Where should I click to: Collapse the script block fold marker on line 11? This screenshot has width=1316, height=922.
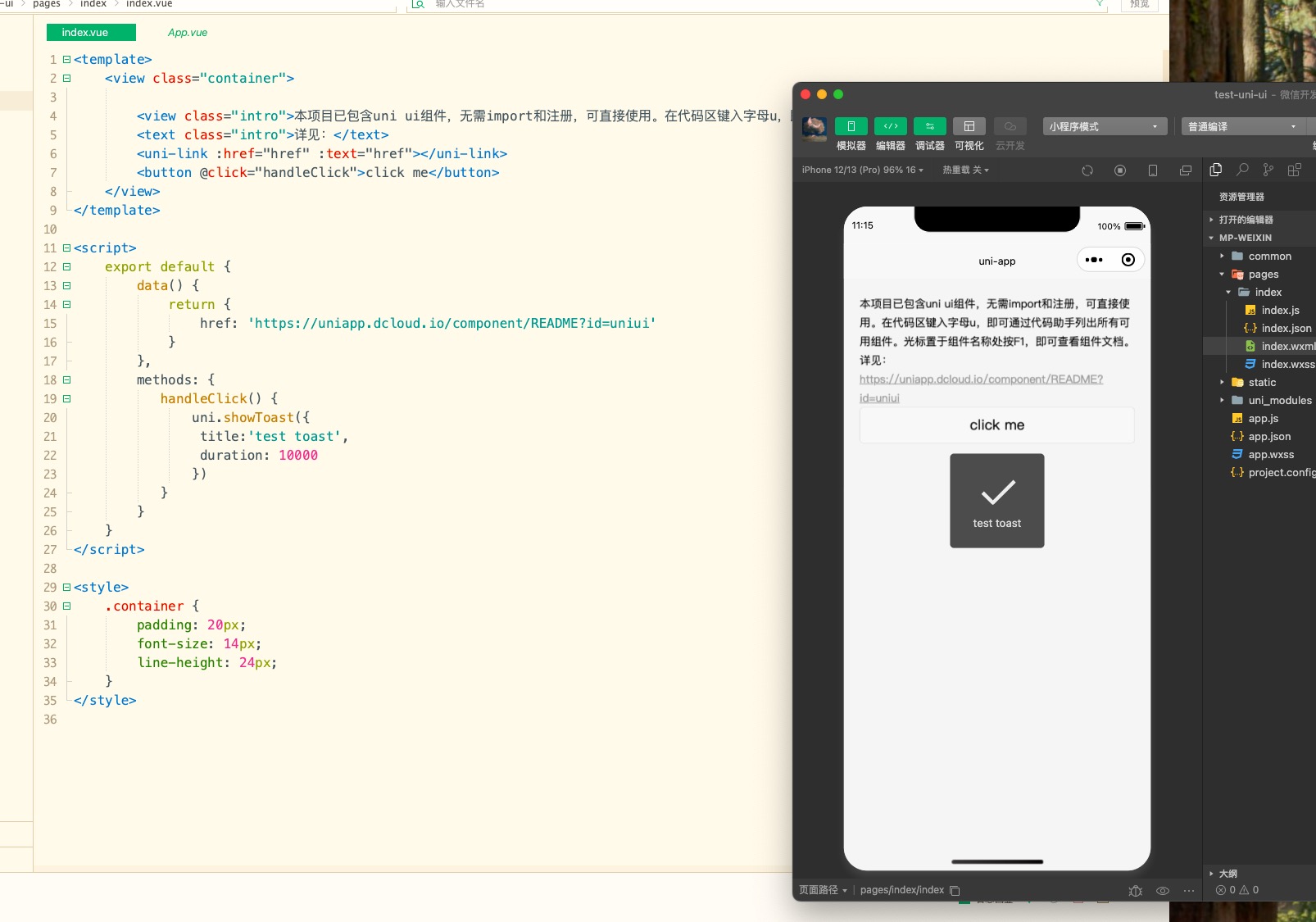(x=66, y=248)
